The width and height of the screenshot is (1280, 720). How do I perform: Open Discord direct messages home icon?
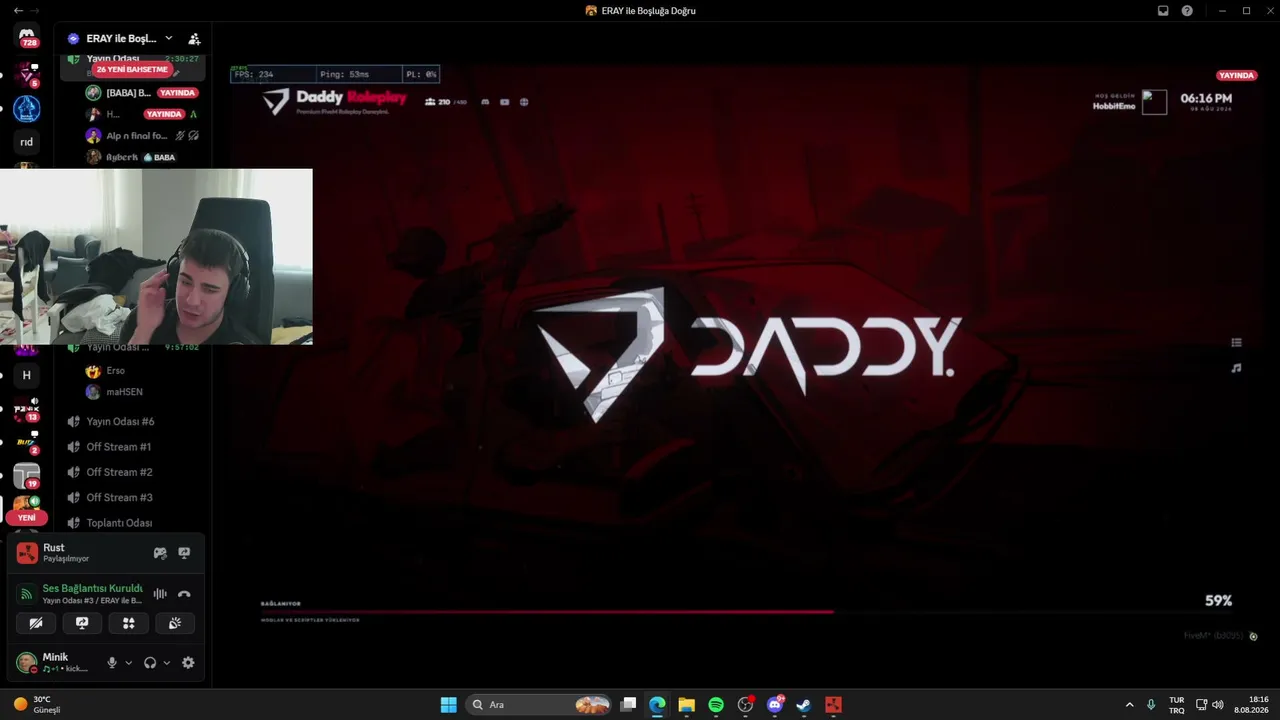[x=27, y=37]
